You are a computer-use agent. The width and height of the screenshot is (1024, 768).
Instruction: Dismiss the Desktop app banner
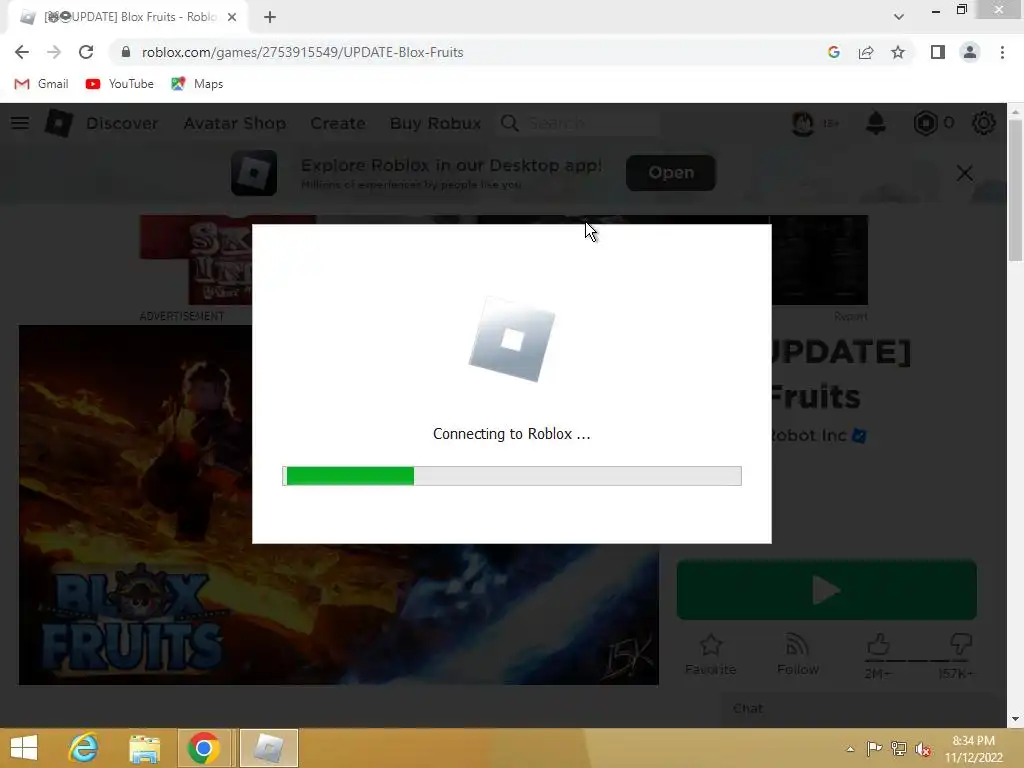965,173
